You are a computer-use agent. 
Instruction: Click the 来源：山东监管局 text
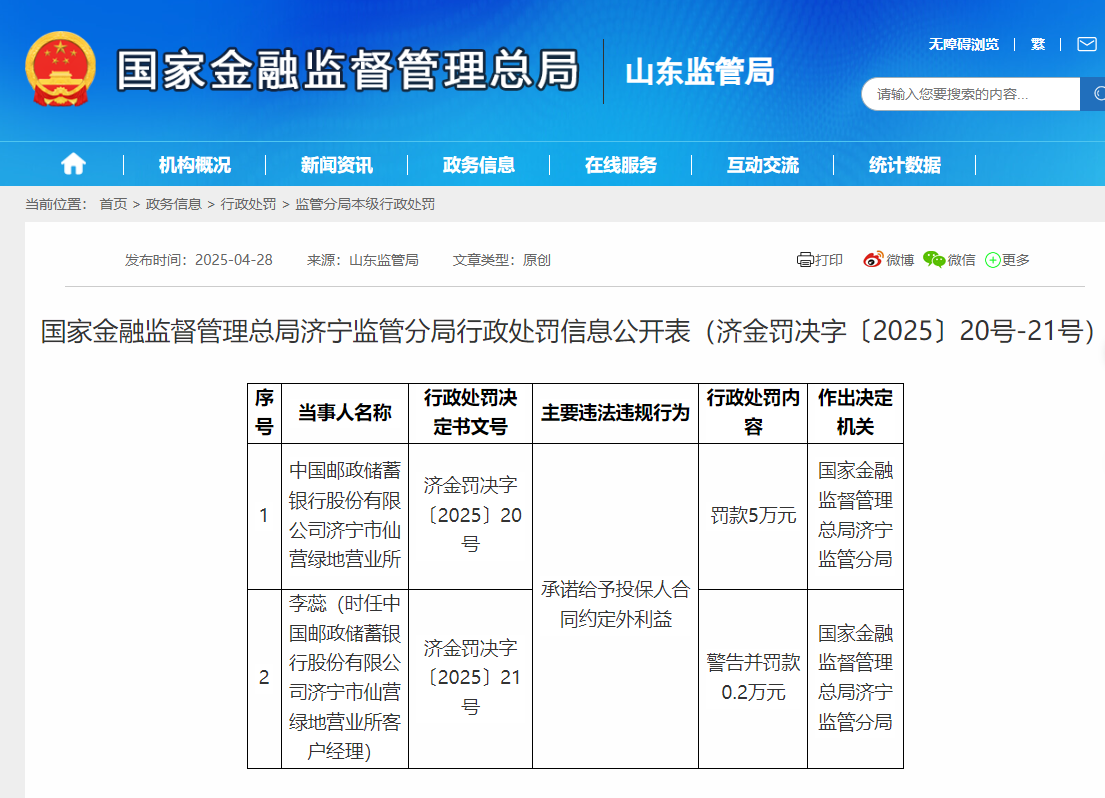pyautogui.click(x=362, y=260)
